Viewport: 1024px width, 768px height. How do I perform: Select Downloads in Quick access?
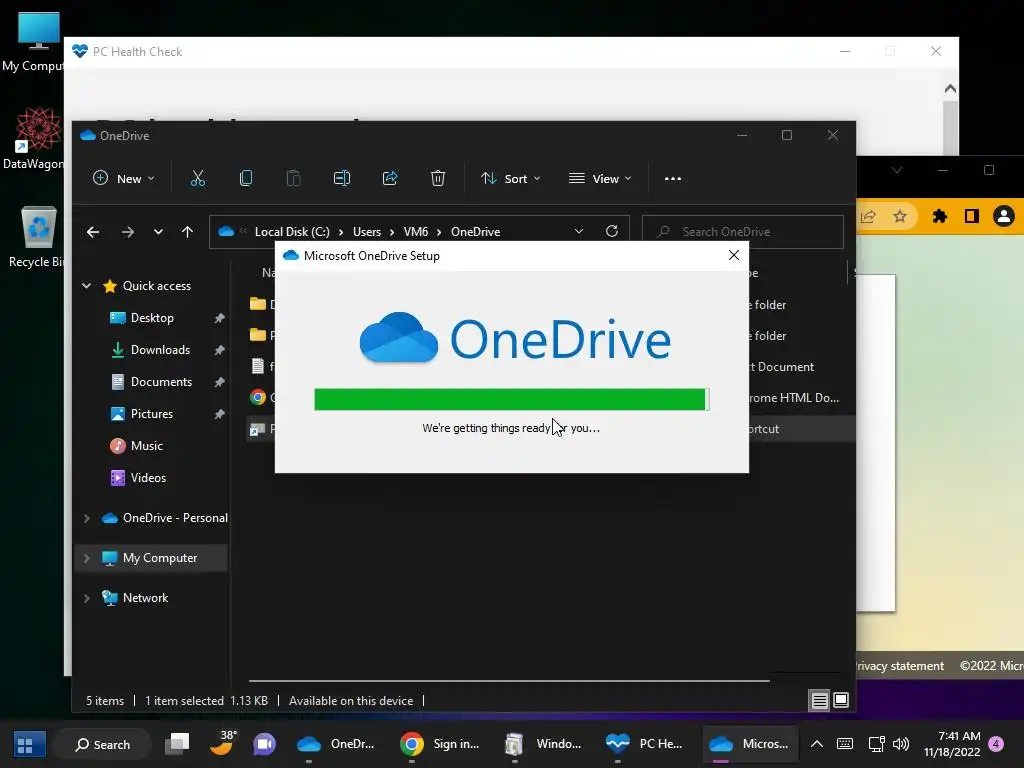click(160, 350)
